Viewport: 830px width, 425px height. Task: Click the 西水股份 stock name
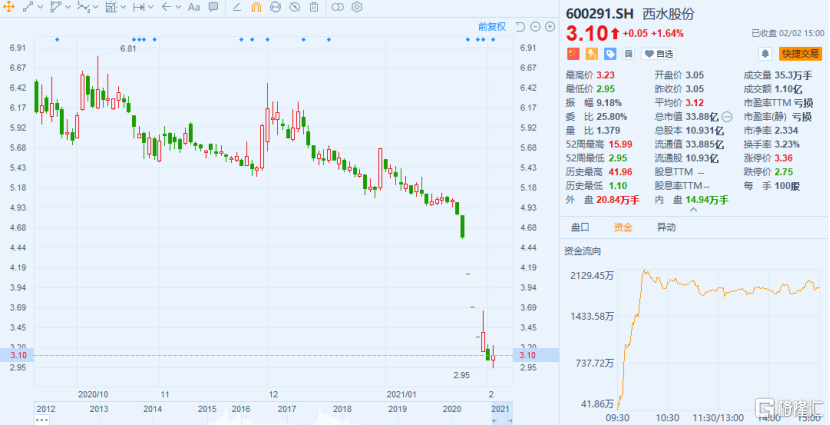point(668,14)
